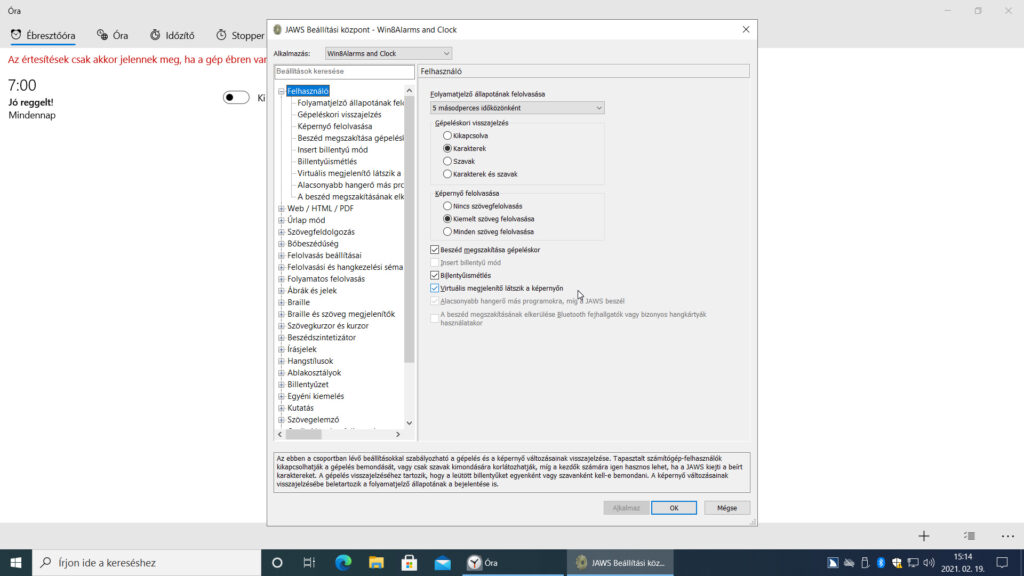This screenshot has height=576, width=1024.
Task: Open the OneDrive cloud tray icon
Action: [x=849, y=562]
